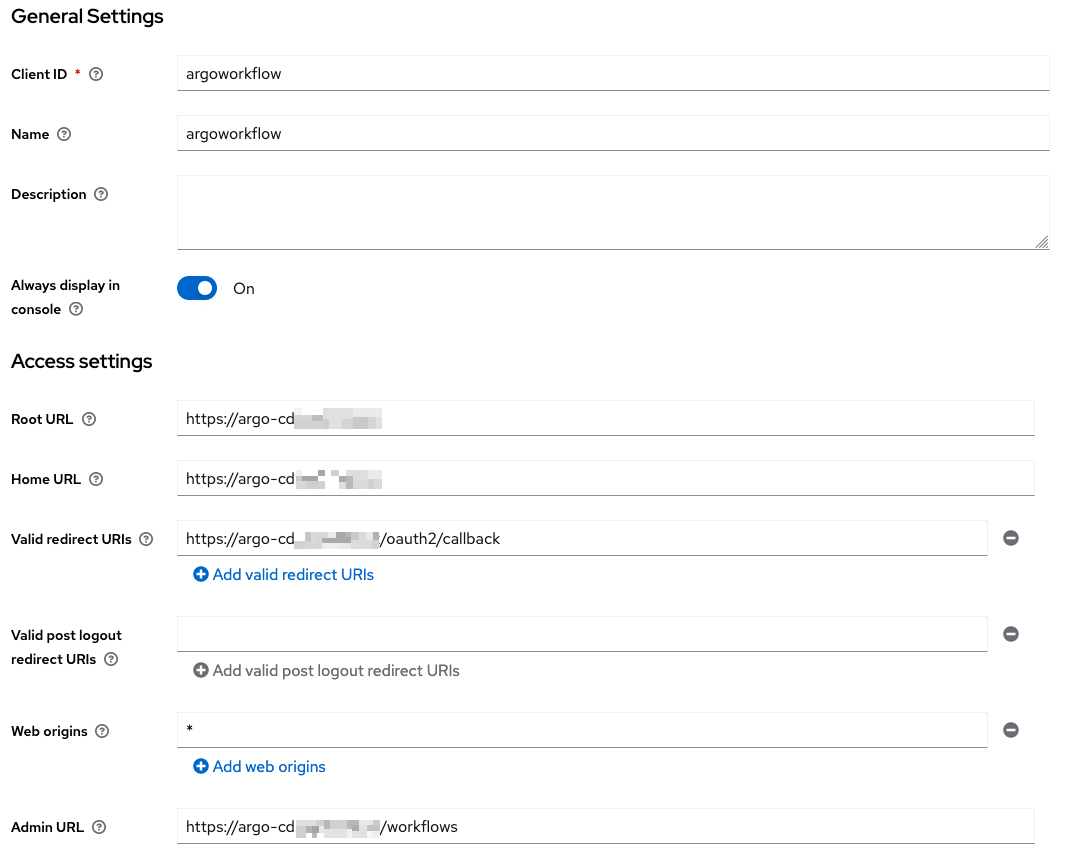Focus the Client ID input field

click(613, 73)
